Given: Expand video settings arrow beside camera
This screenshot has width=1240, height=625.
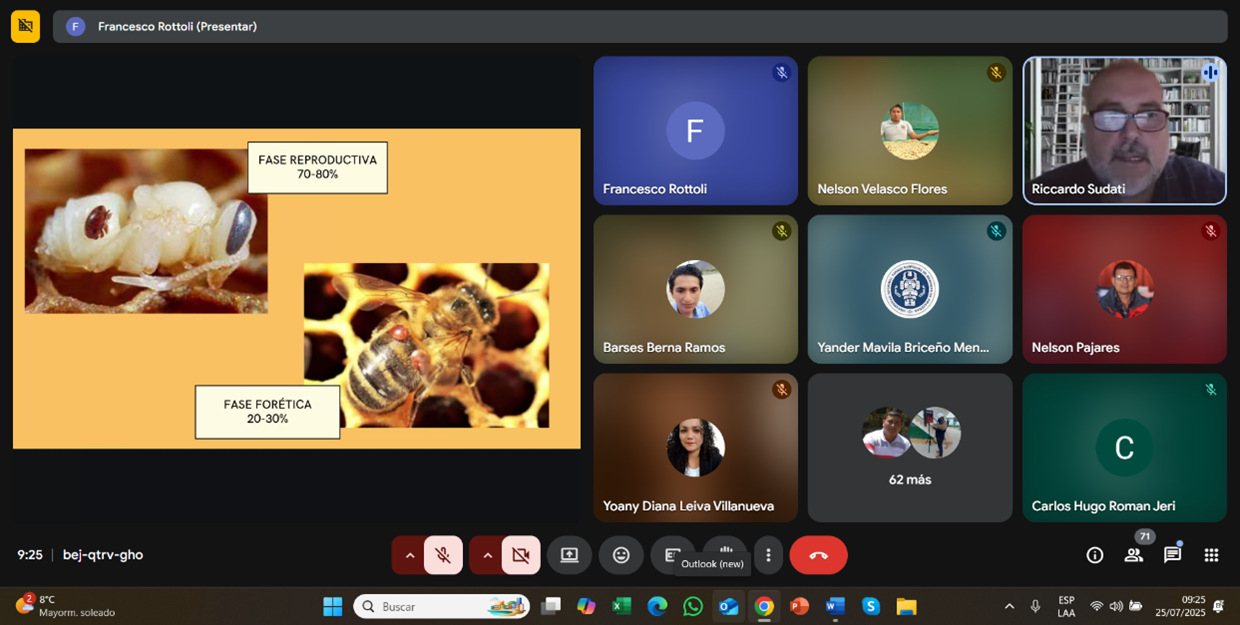Looking at the screenshot, I should 487,555.
